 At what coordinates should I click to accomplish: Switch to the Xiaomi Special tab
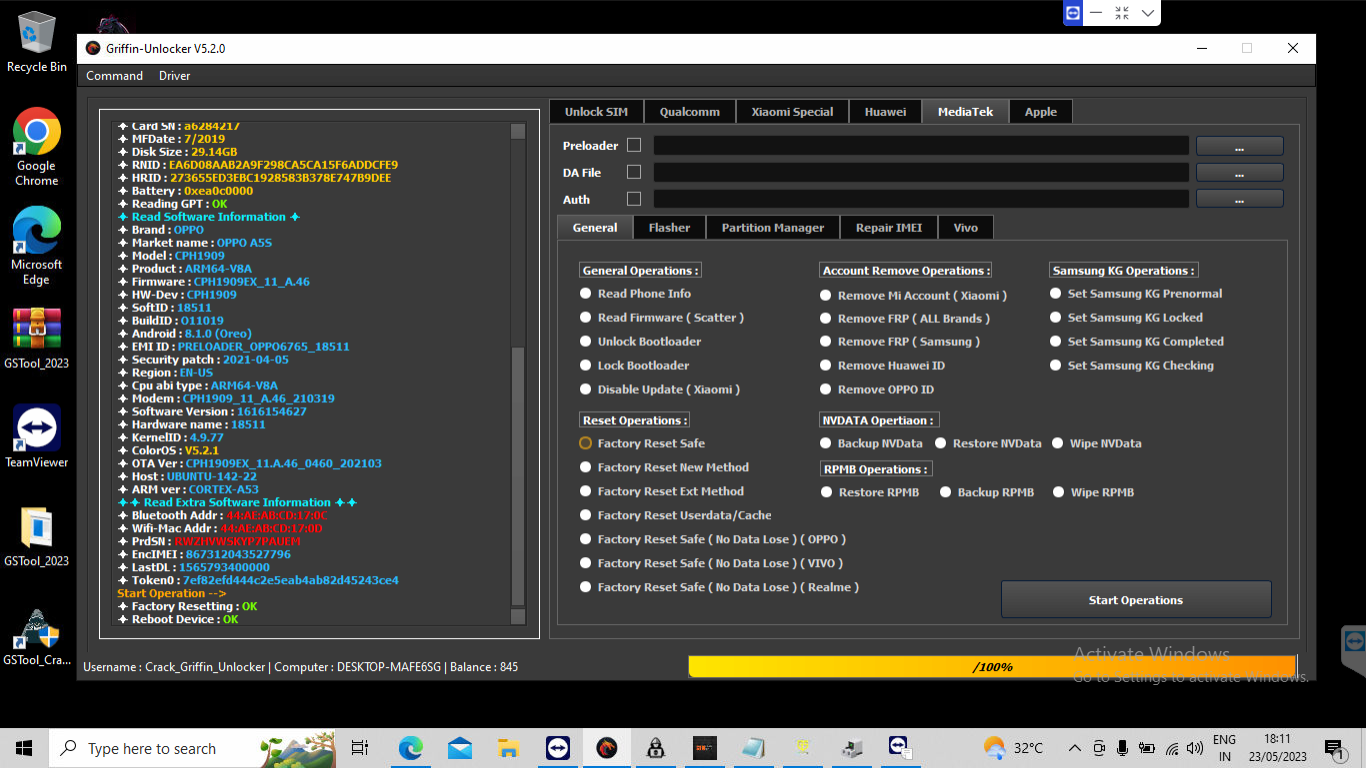point(792,112)
